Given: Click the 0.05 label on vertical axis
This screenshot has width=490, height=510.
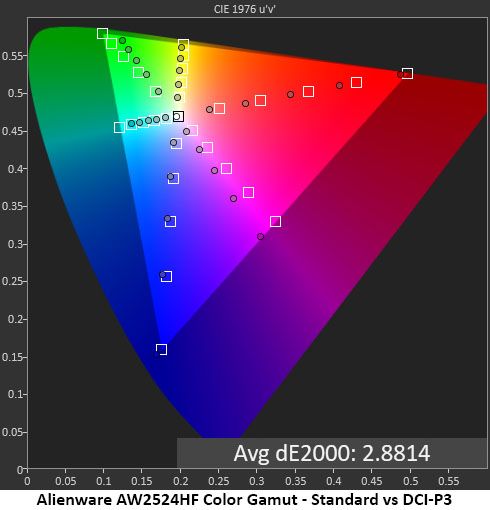Looking at the screenshot, I should [12, 432].
